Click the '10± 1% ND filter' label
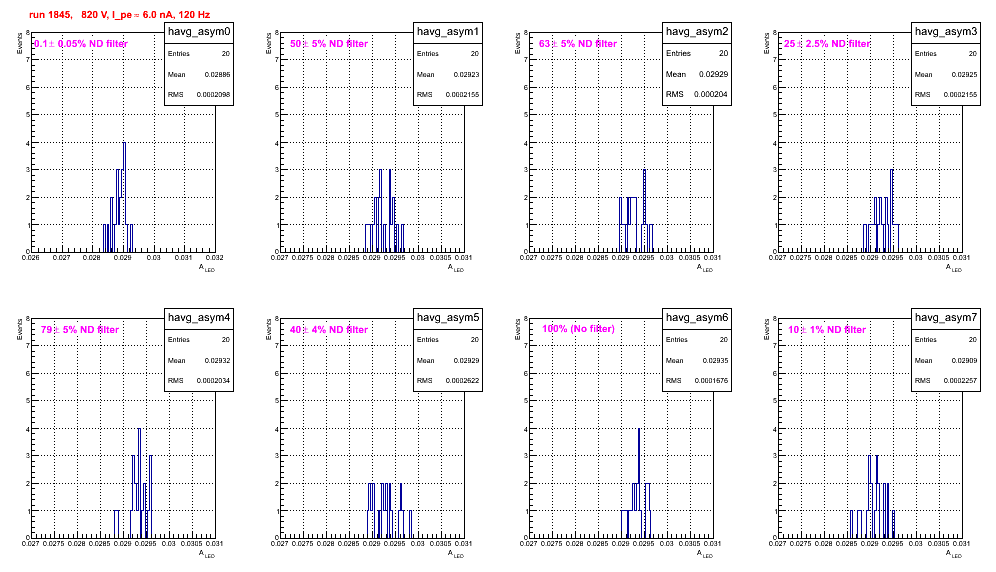 pos(827,330)
